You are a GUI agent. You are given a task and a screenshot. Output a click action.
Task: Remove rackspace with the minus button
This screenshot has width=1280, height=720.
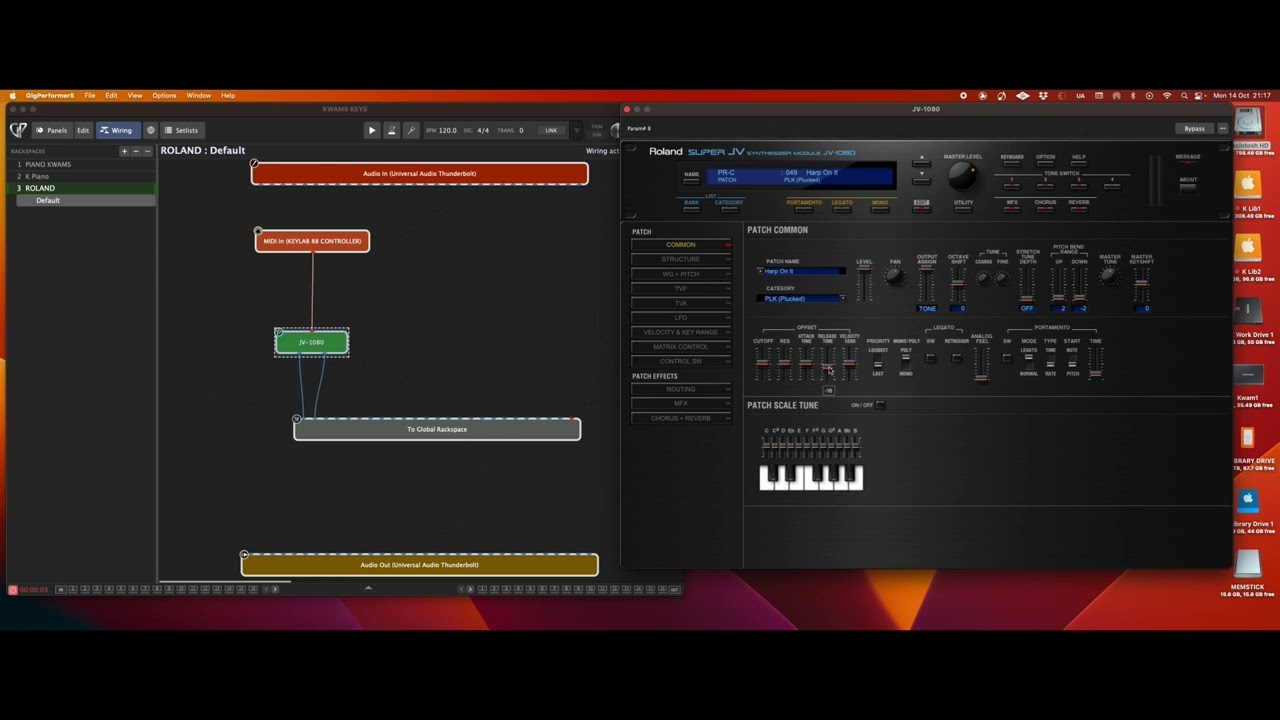click(136, 151)
